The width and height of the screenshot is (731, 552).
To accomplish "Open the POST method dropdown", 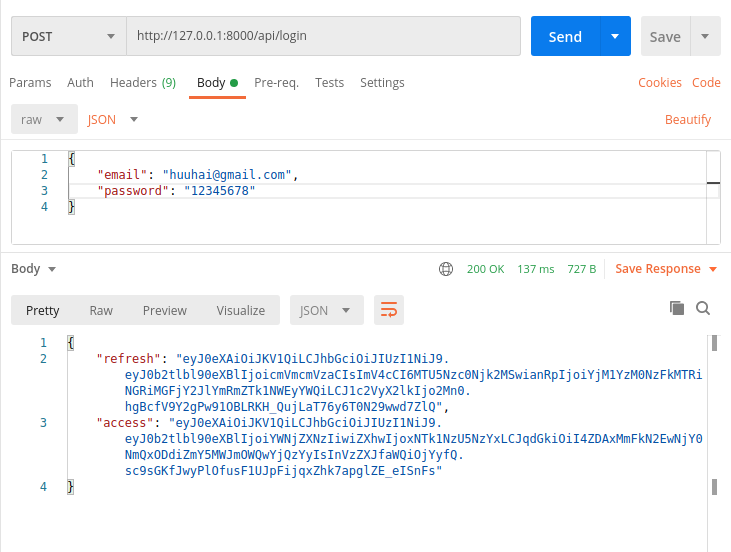I will [x=67, y=37].
